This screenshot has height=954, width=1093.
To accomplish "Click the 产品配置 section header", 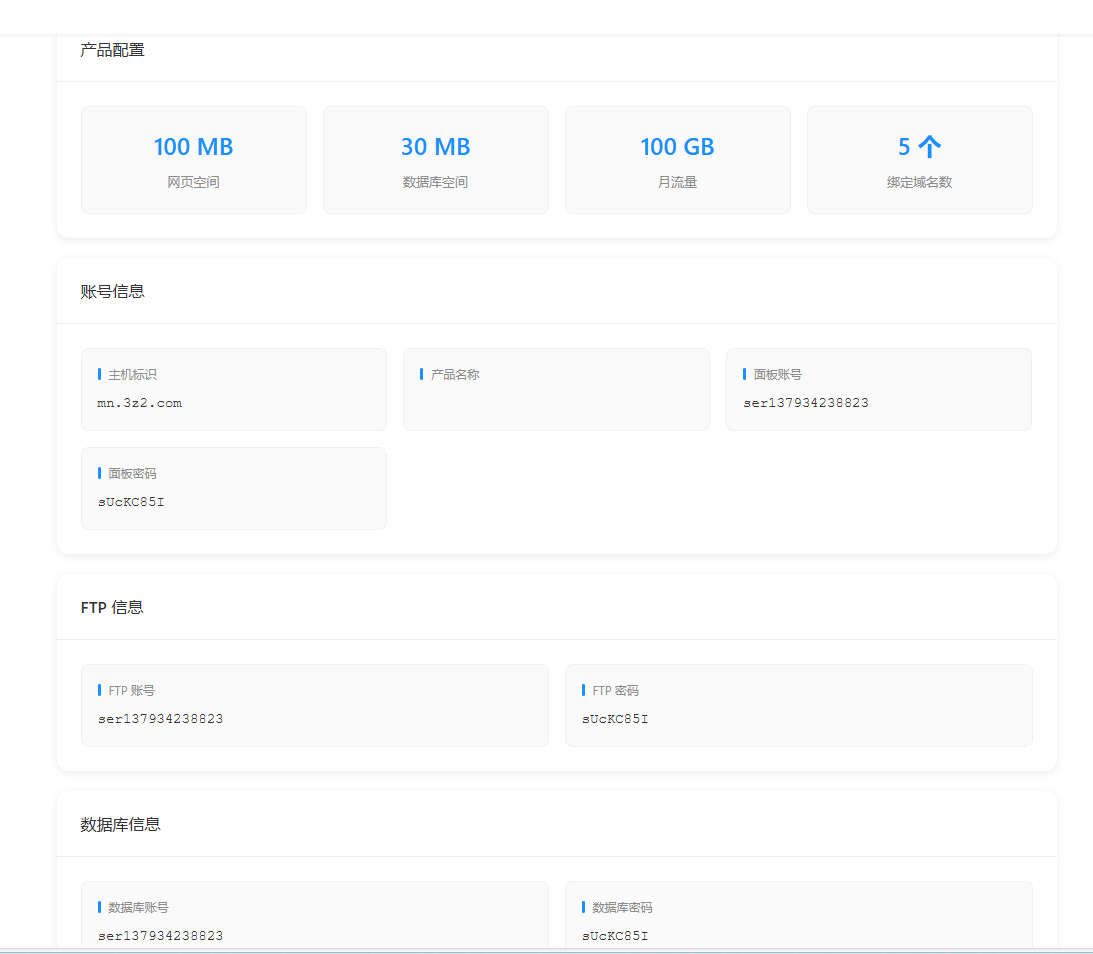I will click(x=111, y=49).
